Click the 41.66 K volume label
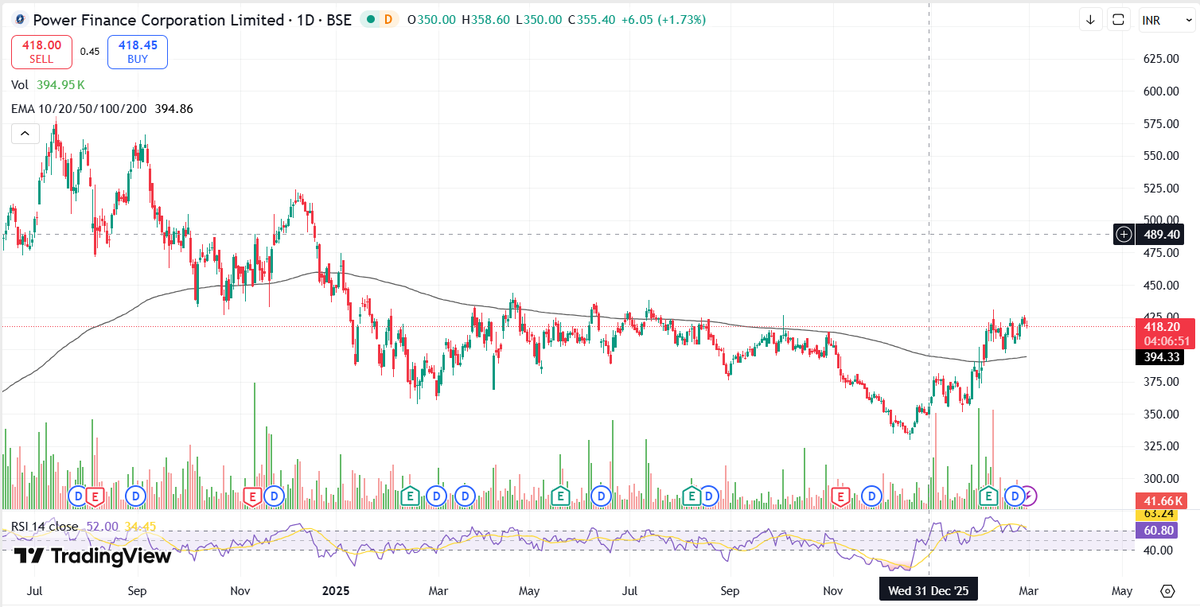 pos(1160,500)
